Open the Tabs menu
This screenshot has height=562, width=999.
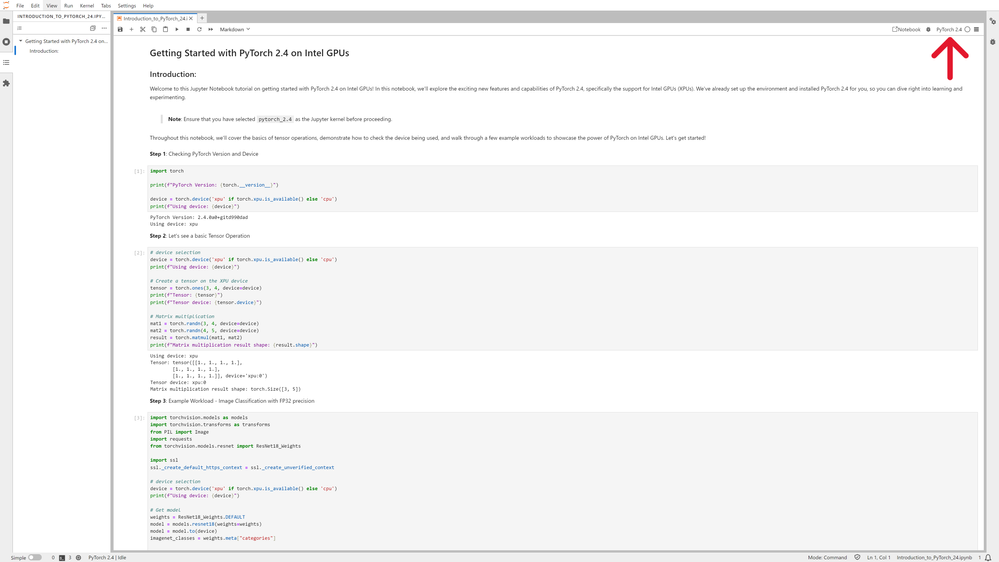106,6
